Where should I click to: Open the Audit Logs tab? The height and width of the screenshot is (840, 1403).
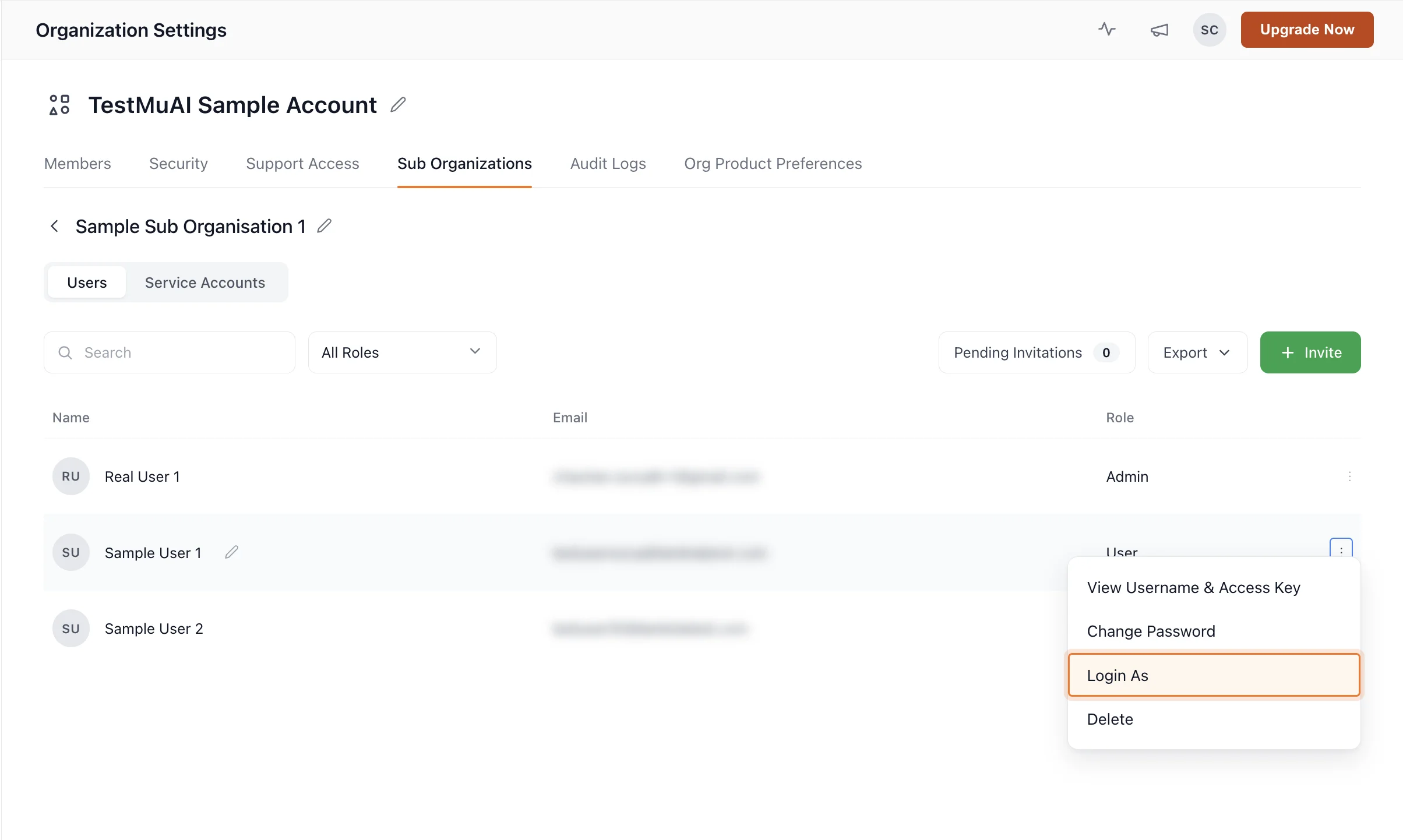pyautogui.click(x=608, y=164)
